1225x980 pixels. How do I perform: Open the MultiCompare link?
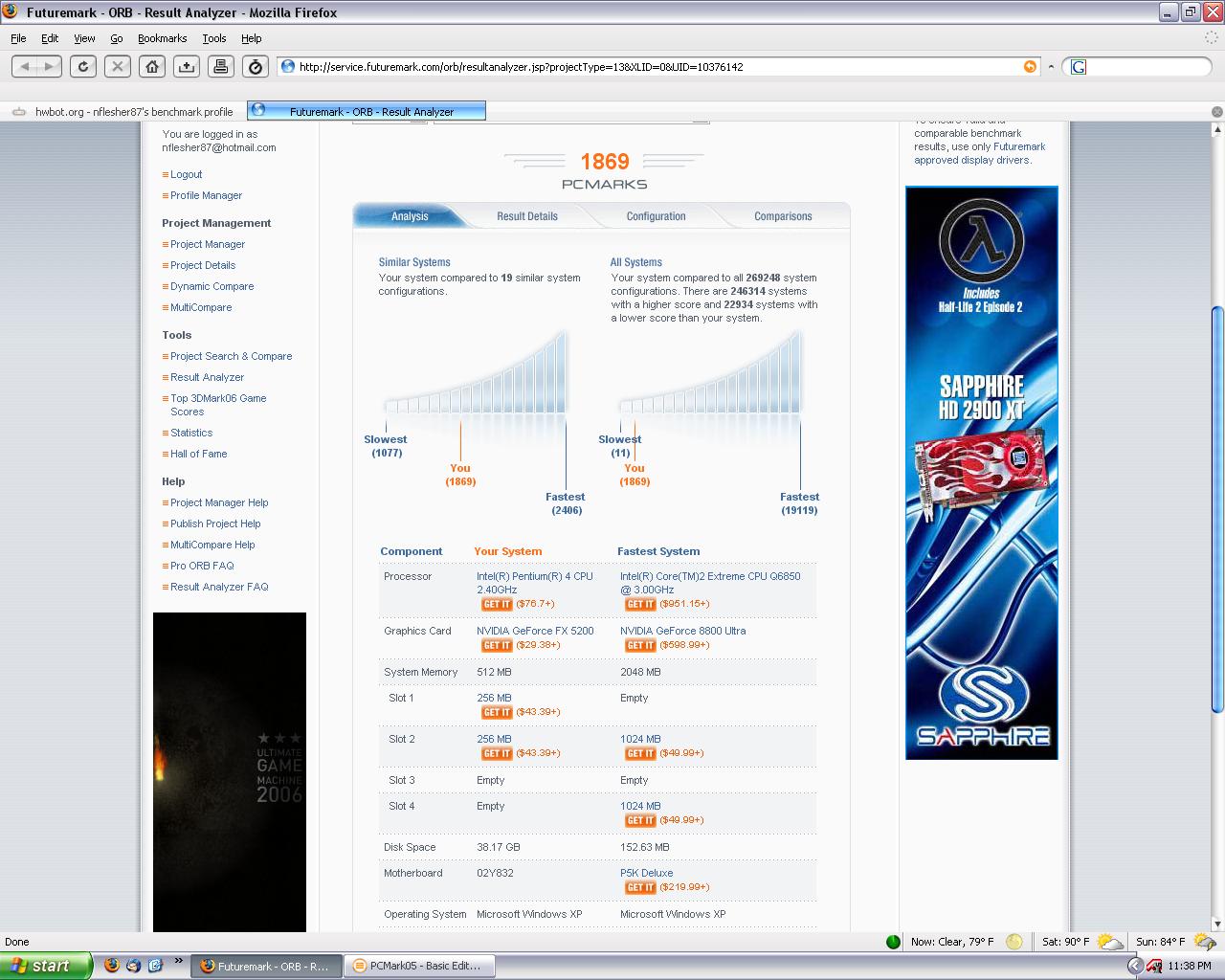201,307
